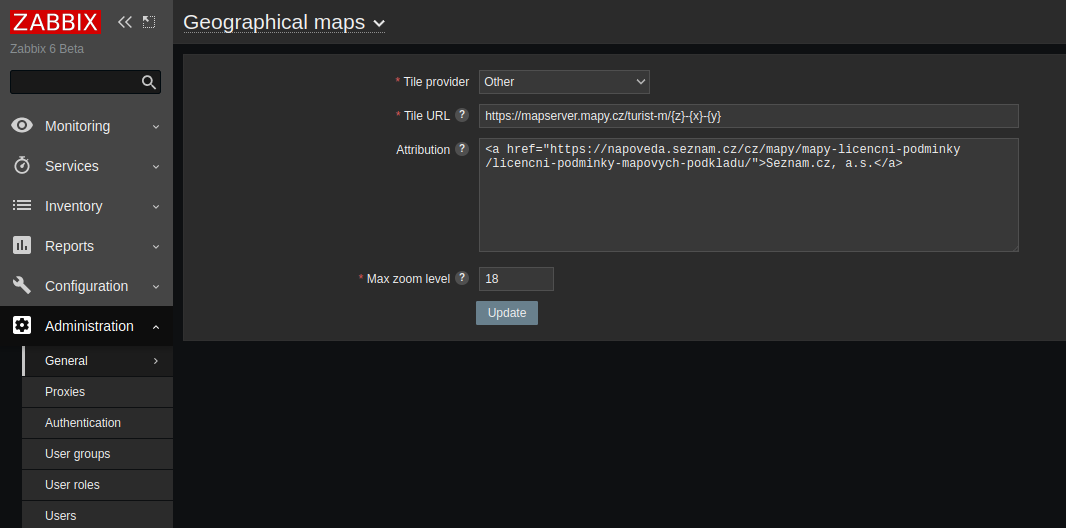Open the Inventory menu
Image resolution: width=1066 pixels, height=528 pixels.
tap(86, 206)
